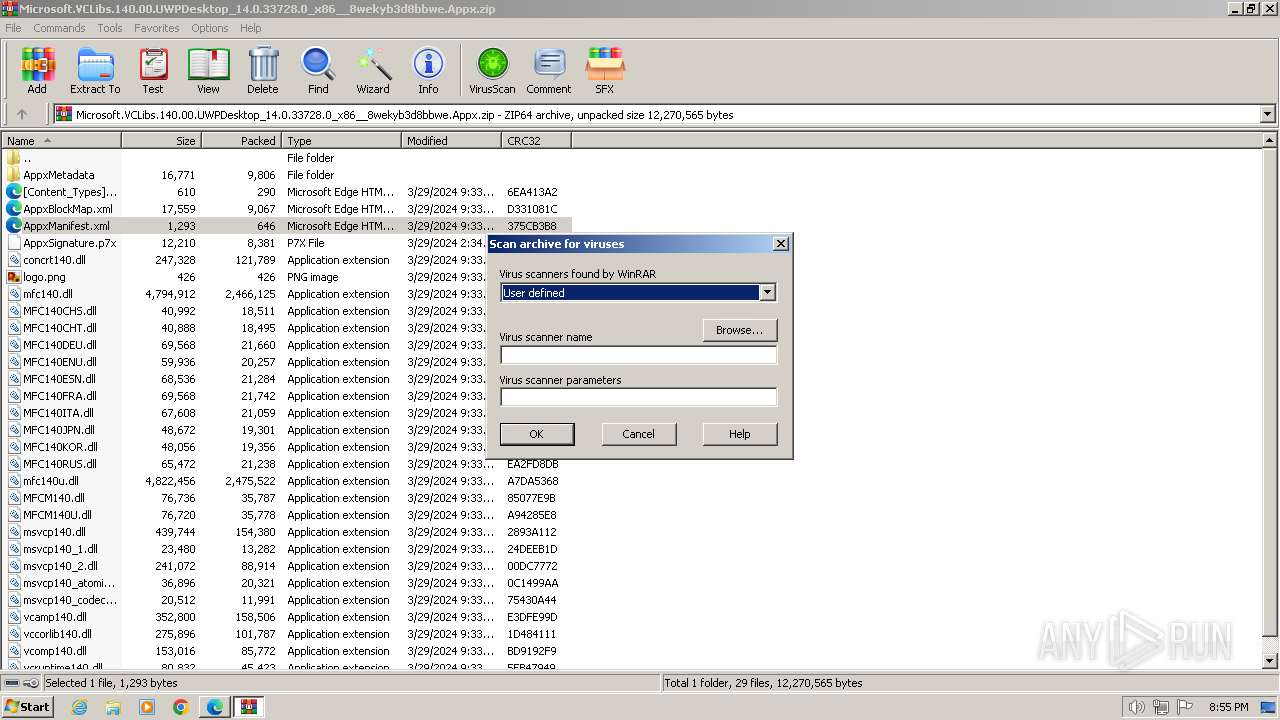The width and height of the screenshot is (1280, 720).
Task: Expand the virus scanners dropdown
Action: tap(767, 293)
